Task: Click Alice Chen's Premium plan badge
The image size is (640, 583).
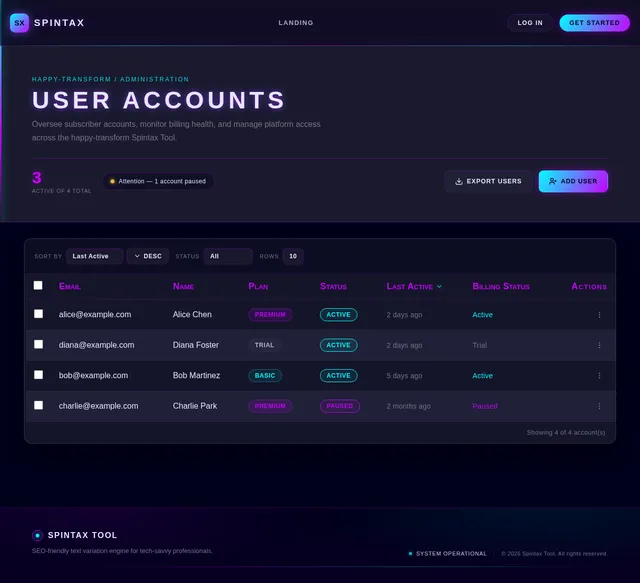Action: coord(270,315)
